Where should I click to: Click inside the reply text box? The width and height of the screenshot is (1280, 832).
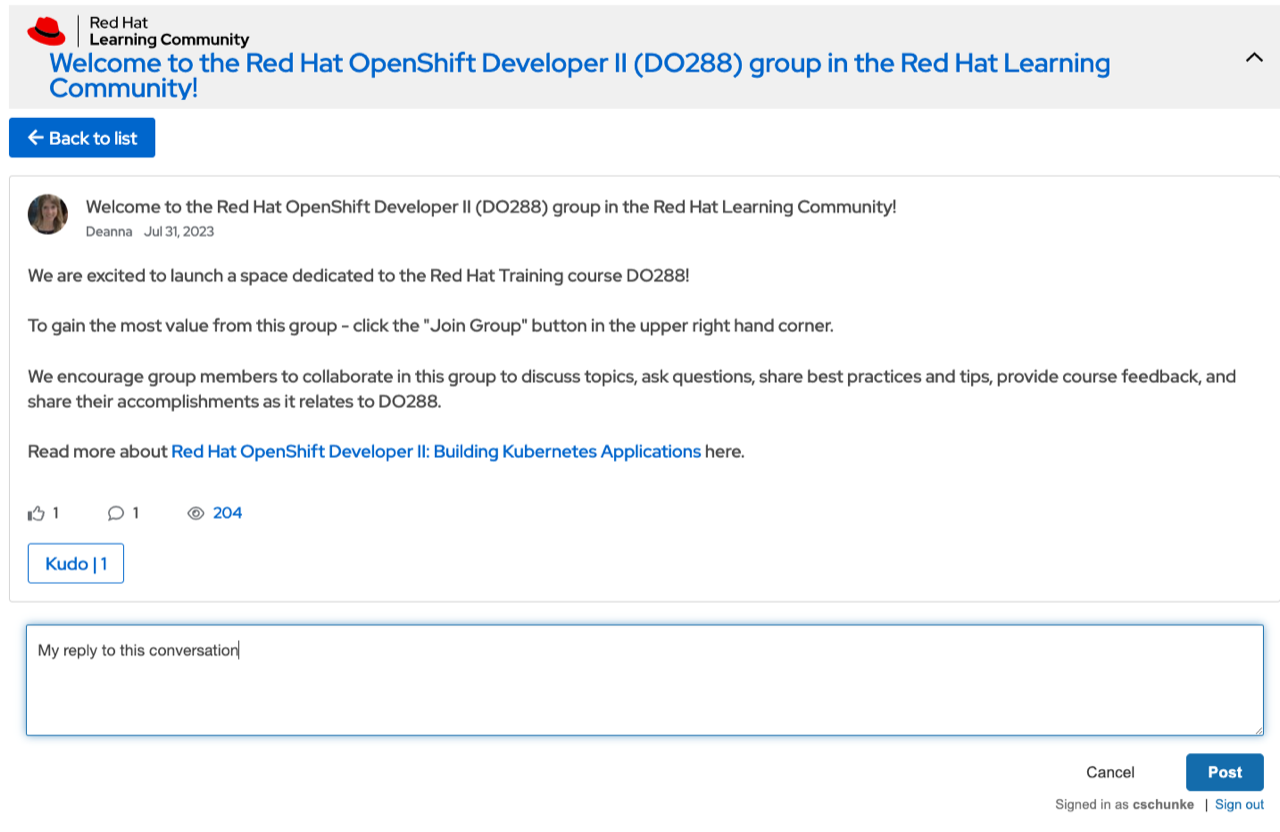(x=640, y=680)
